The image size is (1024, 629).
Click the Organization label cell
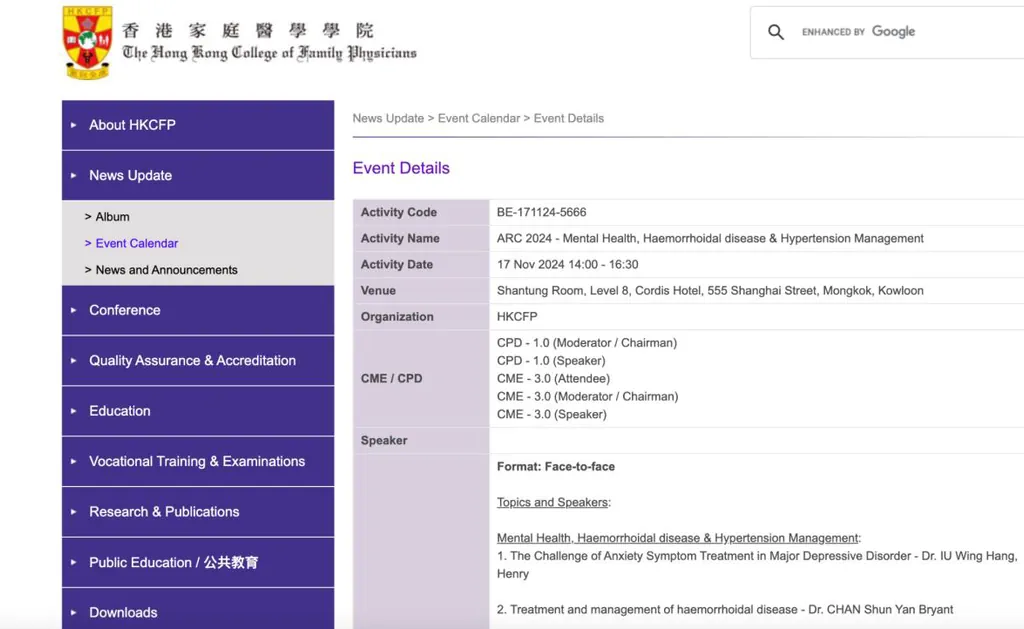[421, 317]
